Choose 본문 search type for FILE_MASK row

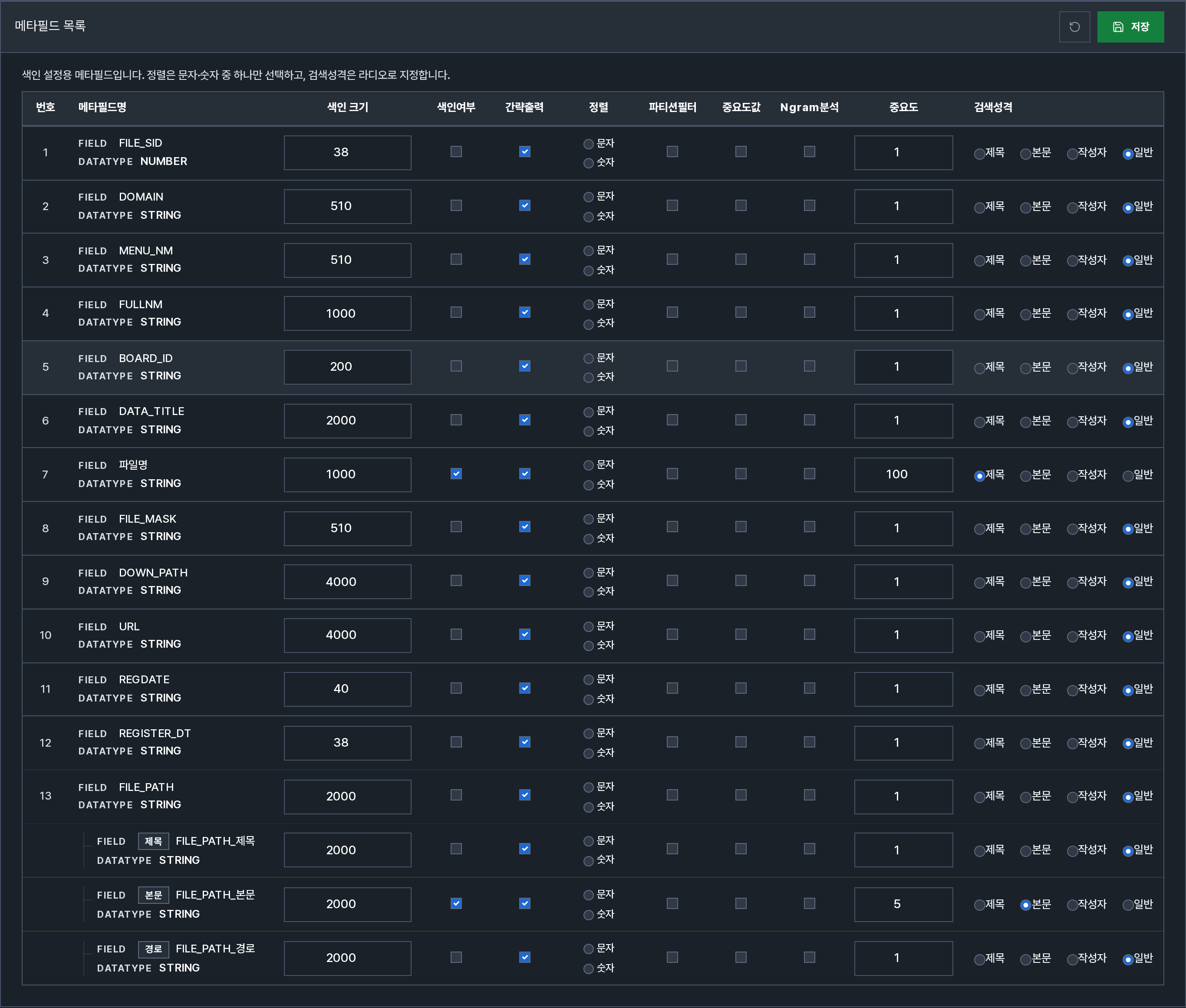1025,529
